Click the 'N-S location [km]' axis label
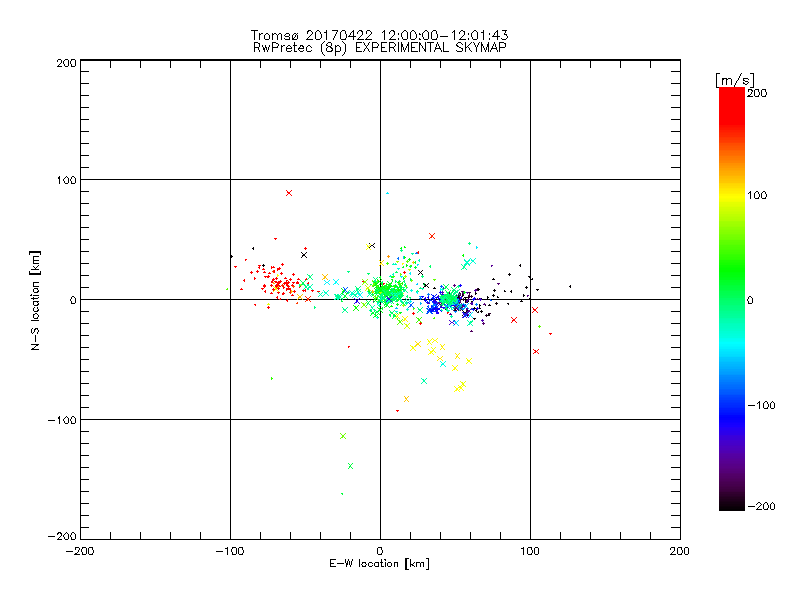Screen dimensions: 800x600 [35, 300]
